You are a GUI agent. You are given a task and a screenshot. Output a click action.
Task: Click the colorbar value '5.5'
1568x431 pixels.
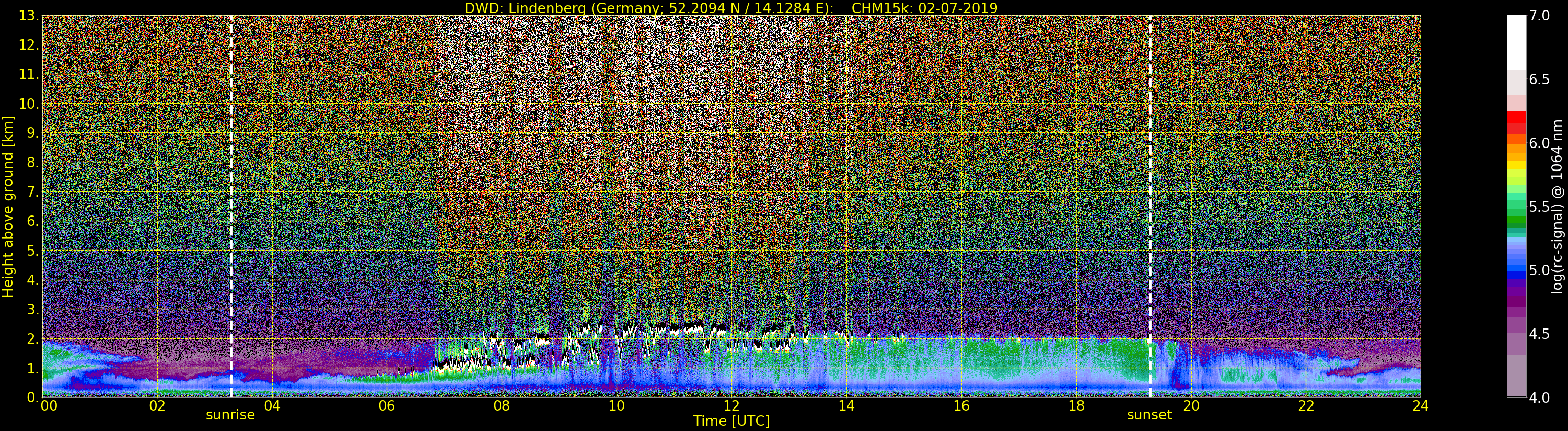[x=1539, y=207]
